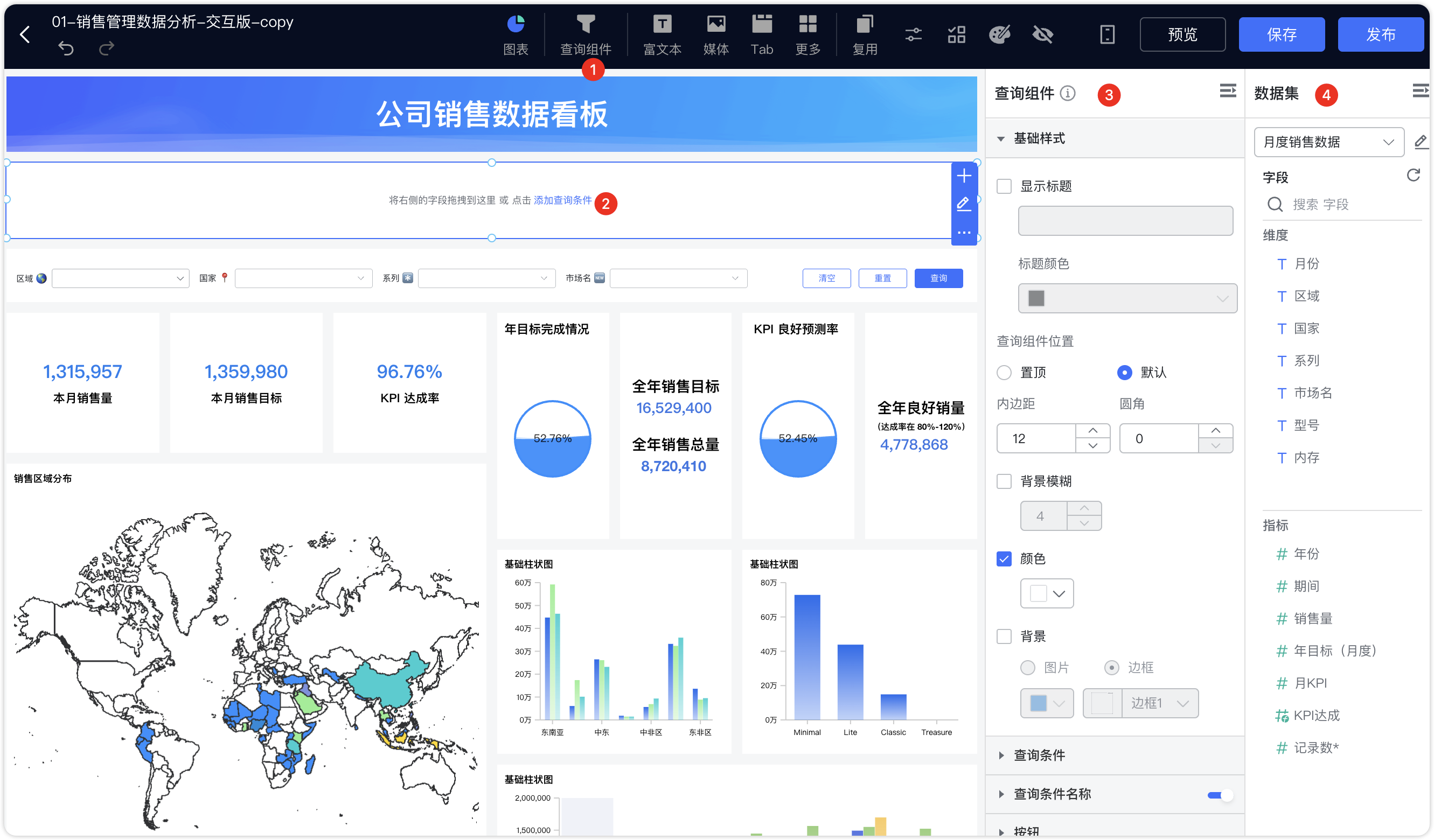Click the info icon beside 查询组件 title

click(1068, 93)
